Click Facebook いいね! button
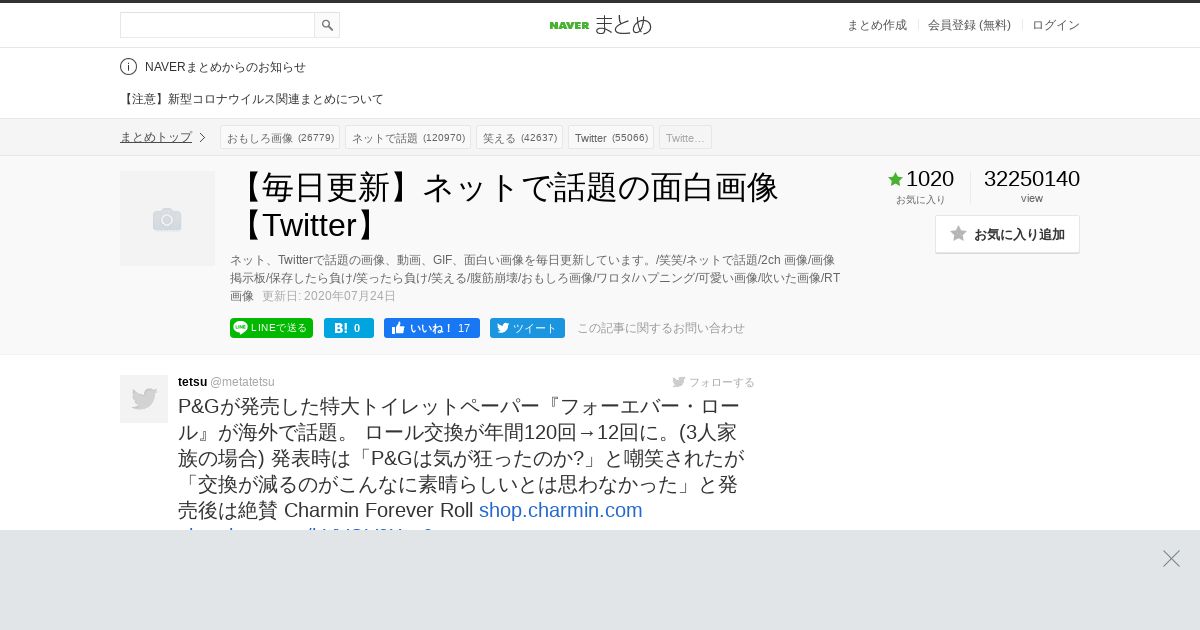Image resolution: width=1200 pixels, height=630 pixels. 432,328
